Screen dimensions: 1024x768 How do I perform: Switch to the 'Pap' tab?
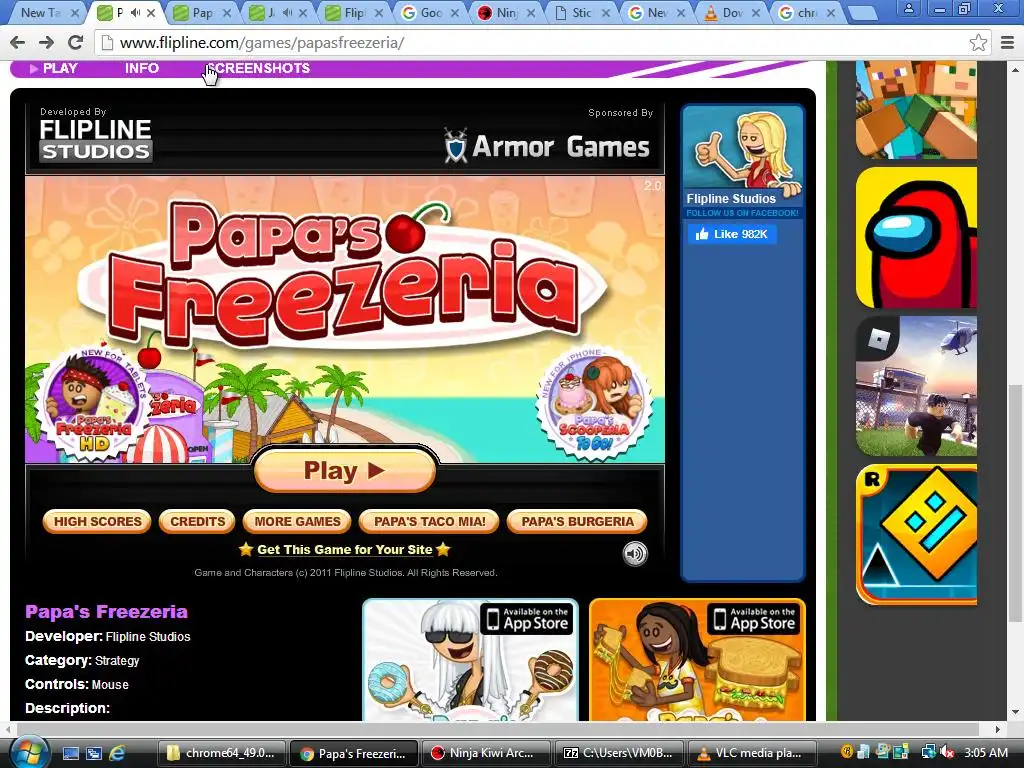point(202,13)
